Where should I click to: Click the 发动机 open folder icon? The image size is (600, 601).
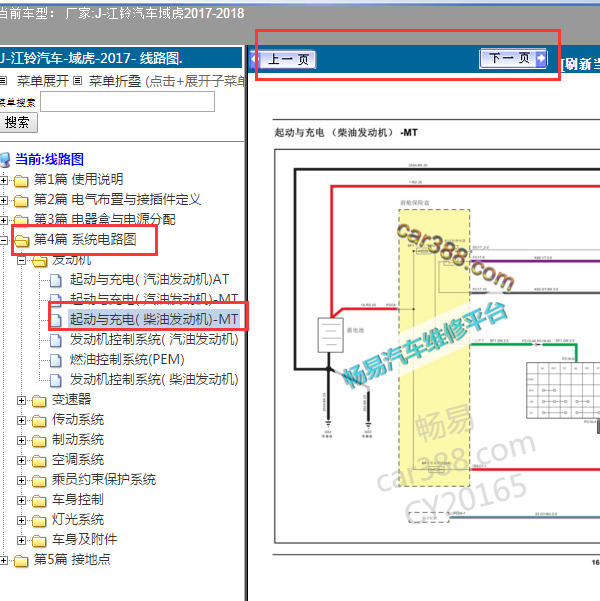click(x=39, y=261)
